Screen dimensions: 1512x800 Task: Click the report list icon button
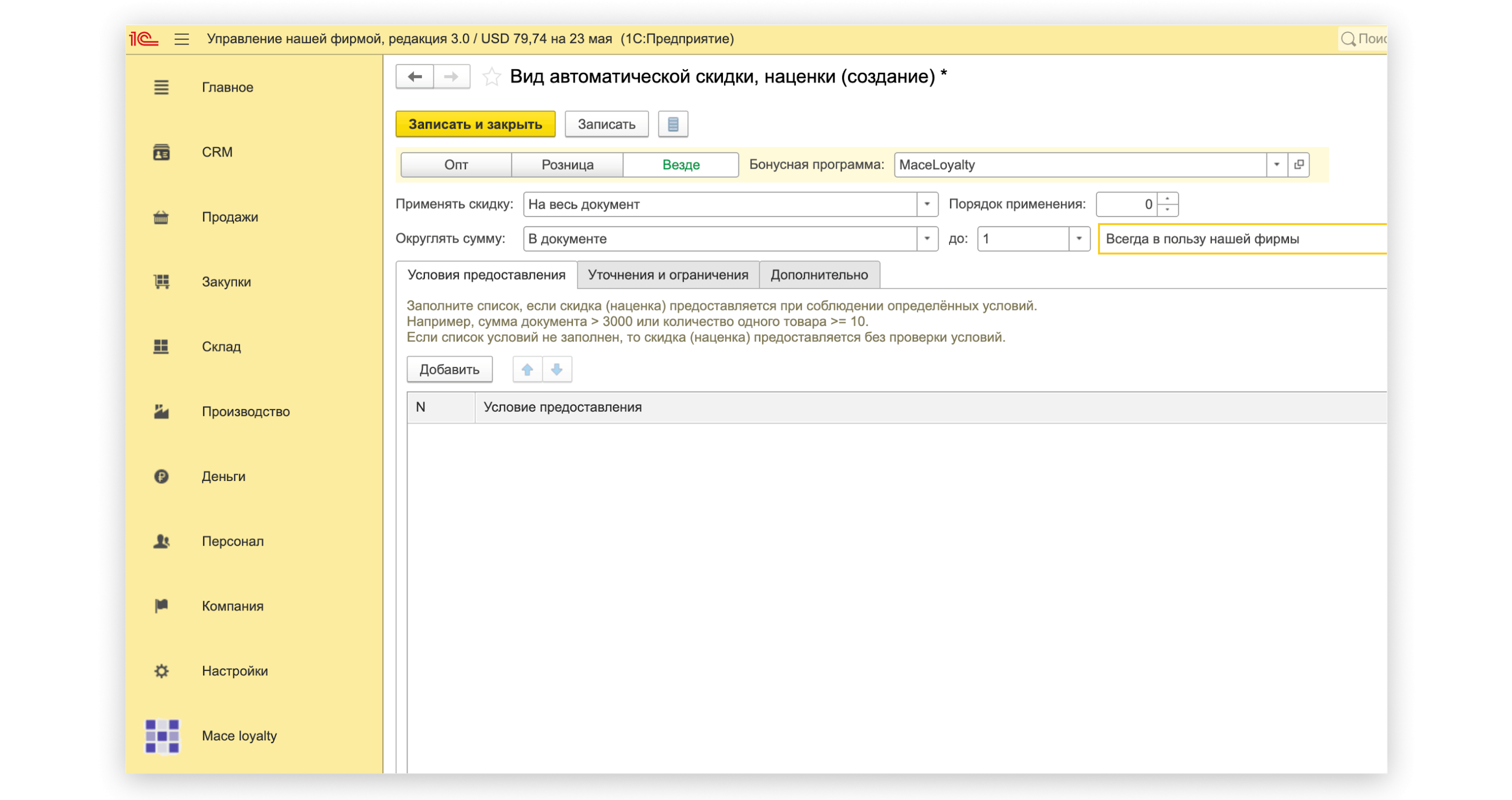(673, 124)
